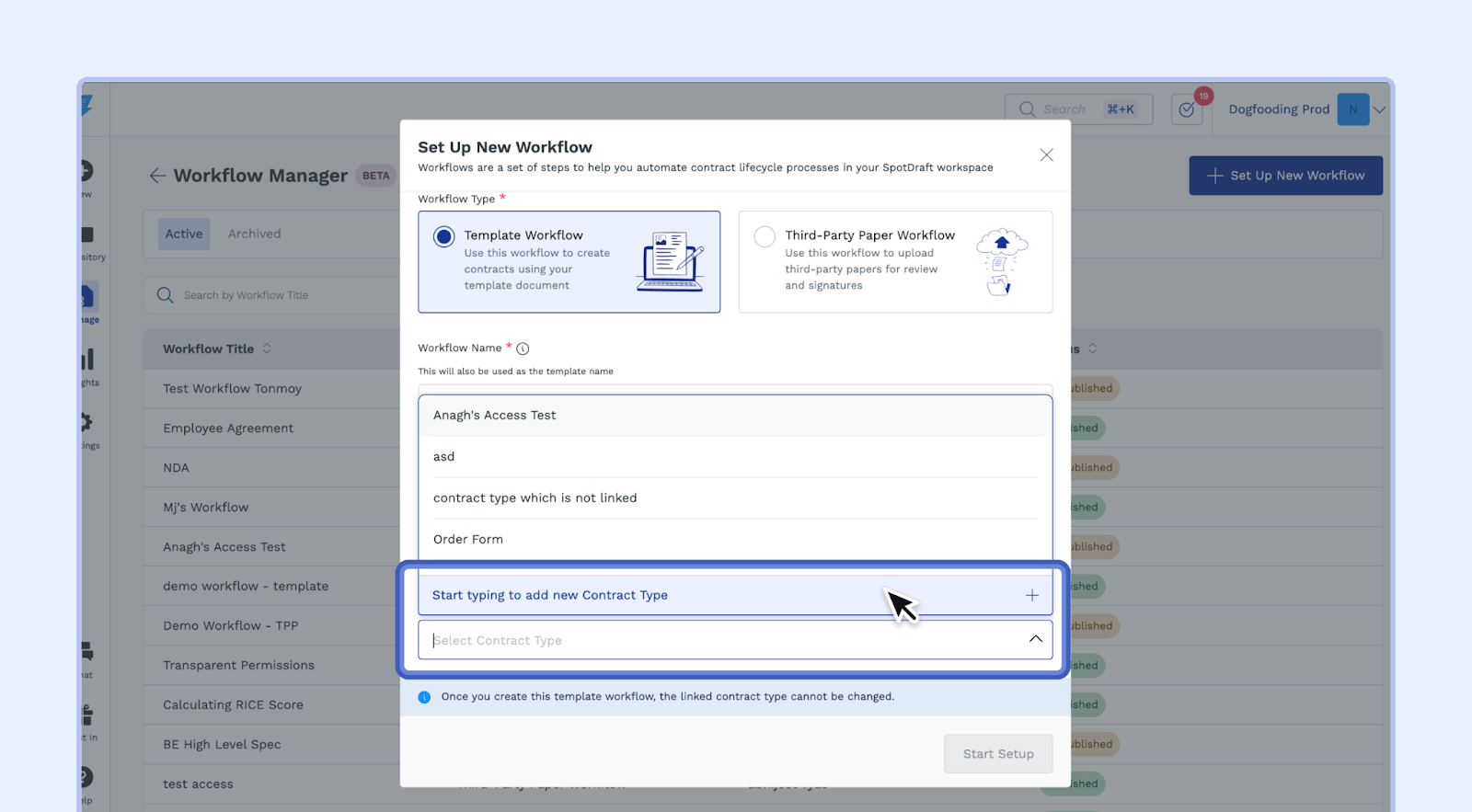Click the Start Setup button
The image size is (1472, 812).
[x=997, y=754]
